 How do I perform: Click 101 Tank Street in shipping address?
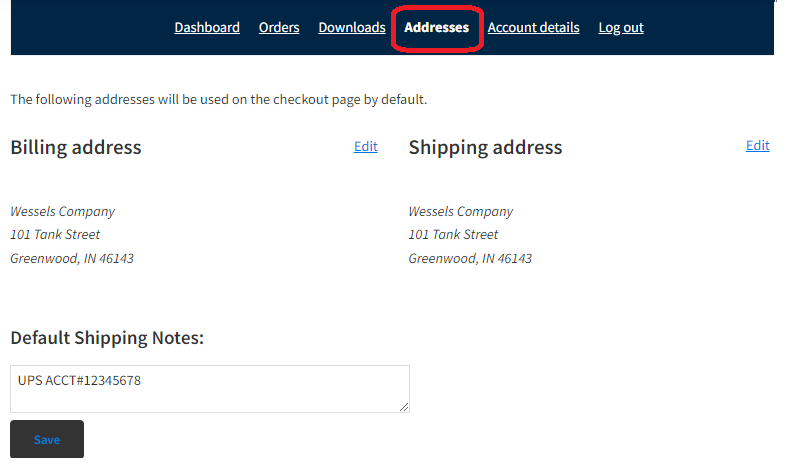[454, 234]
